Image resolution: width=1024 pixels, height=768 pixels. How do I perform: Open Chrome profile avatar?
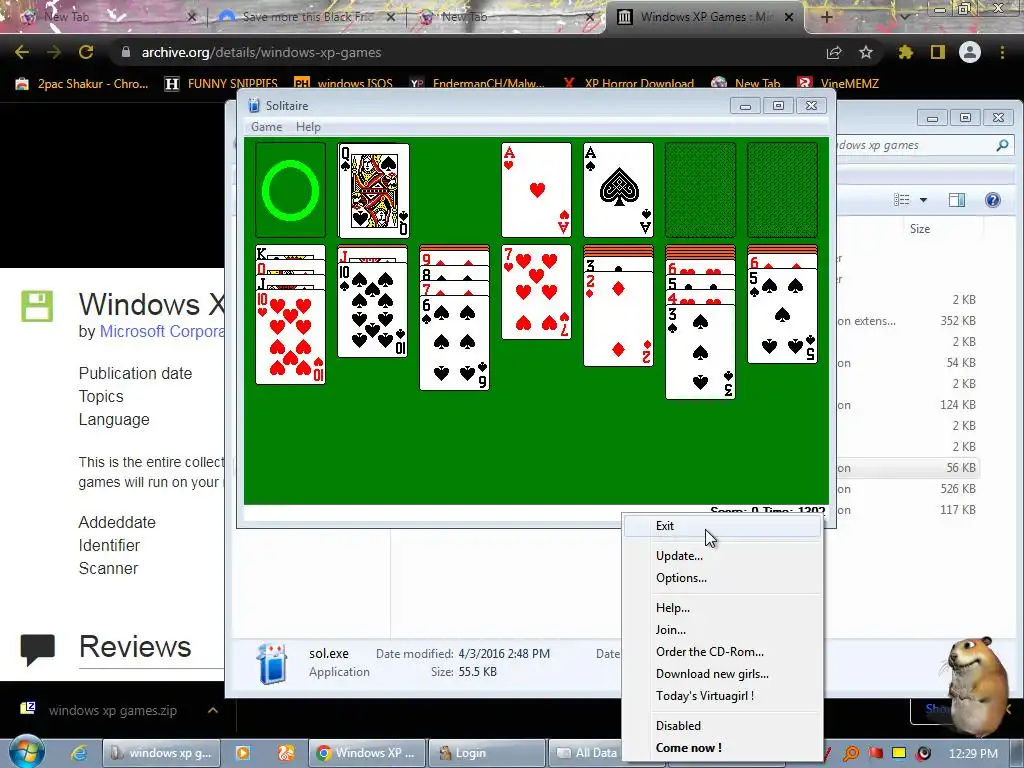click(x=970, y=52)
